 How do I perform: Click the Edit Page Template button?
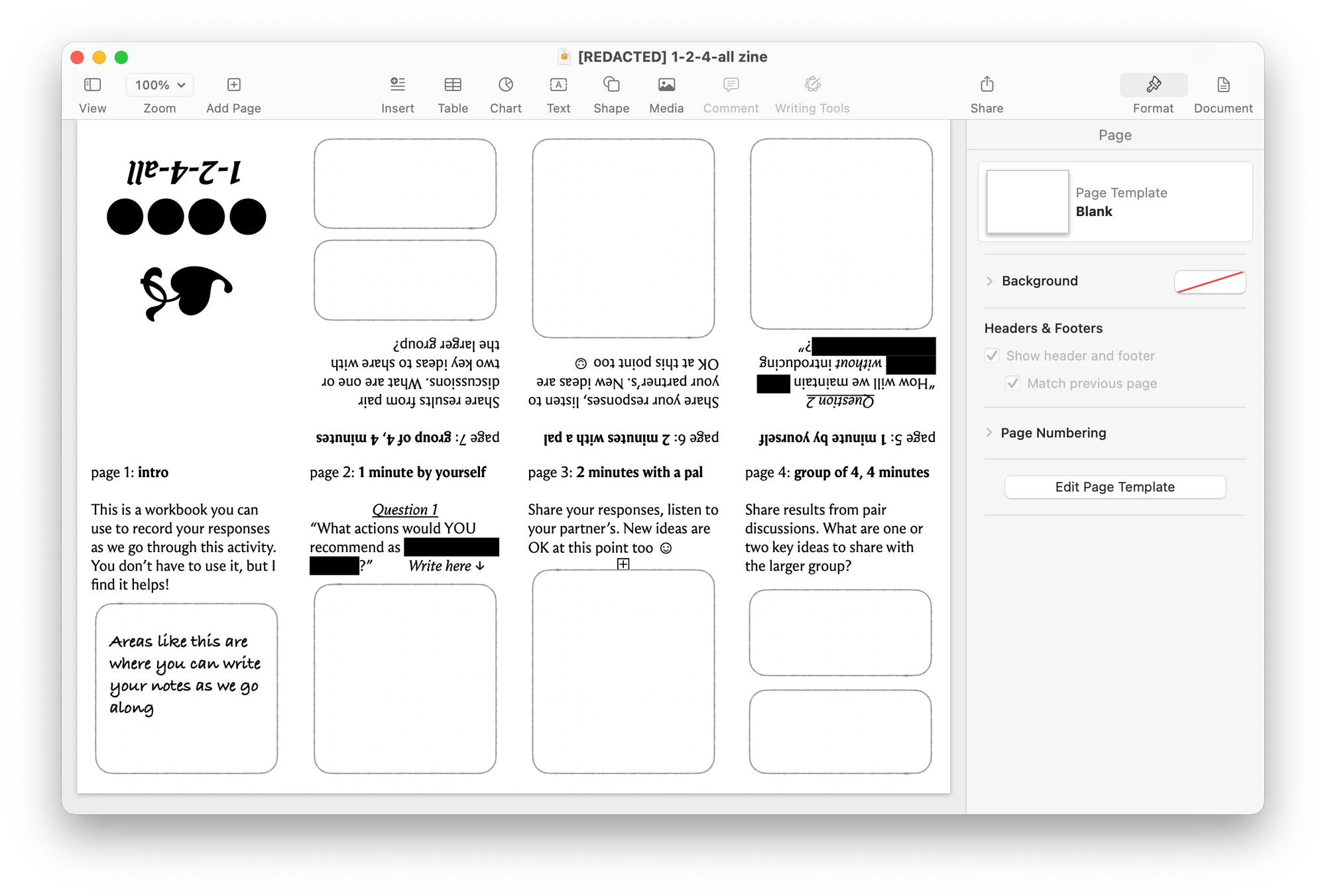[x=1115, y=486]
